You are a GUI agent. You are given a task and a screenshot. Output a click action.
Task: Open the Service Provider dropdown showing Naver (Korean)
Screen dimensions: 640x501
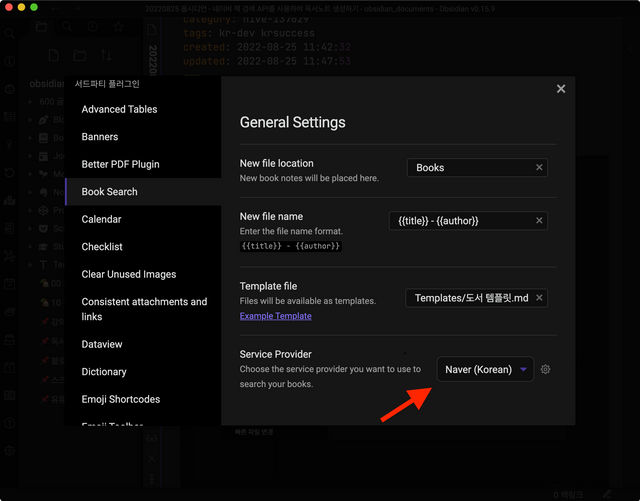pos(485,369)
